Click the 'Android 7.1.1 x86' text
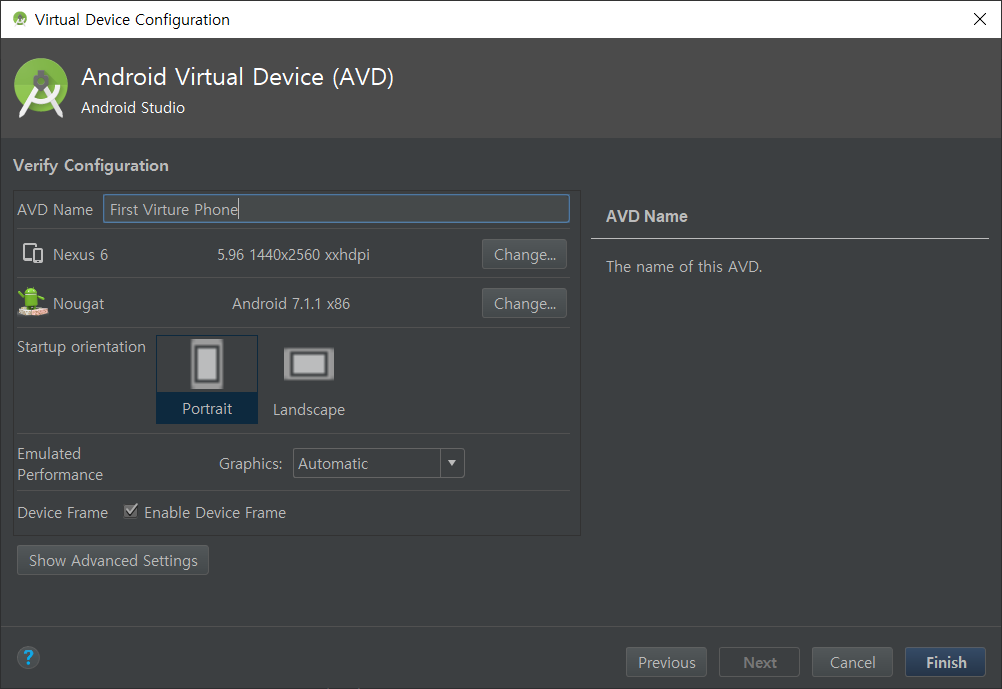This screenshot has height=689, width=1002. pyautogui.click(x=291, y=304)
